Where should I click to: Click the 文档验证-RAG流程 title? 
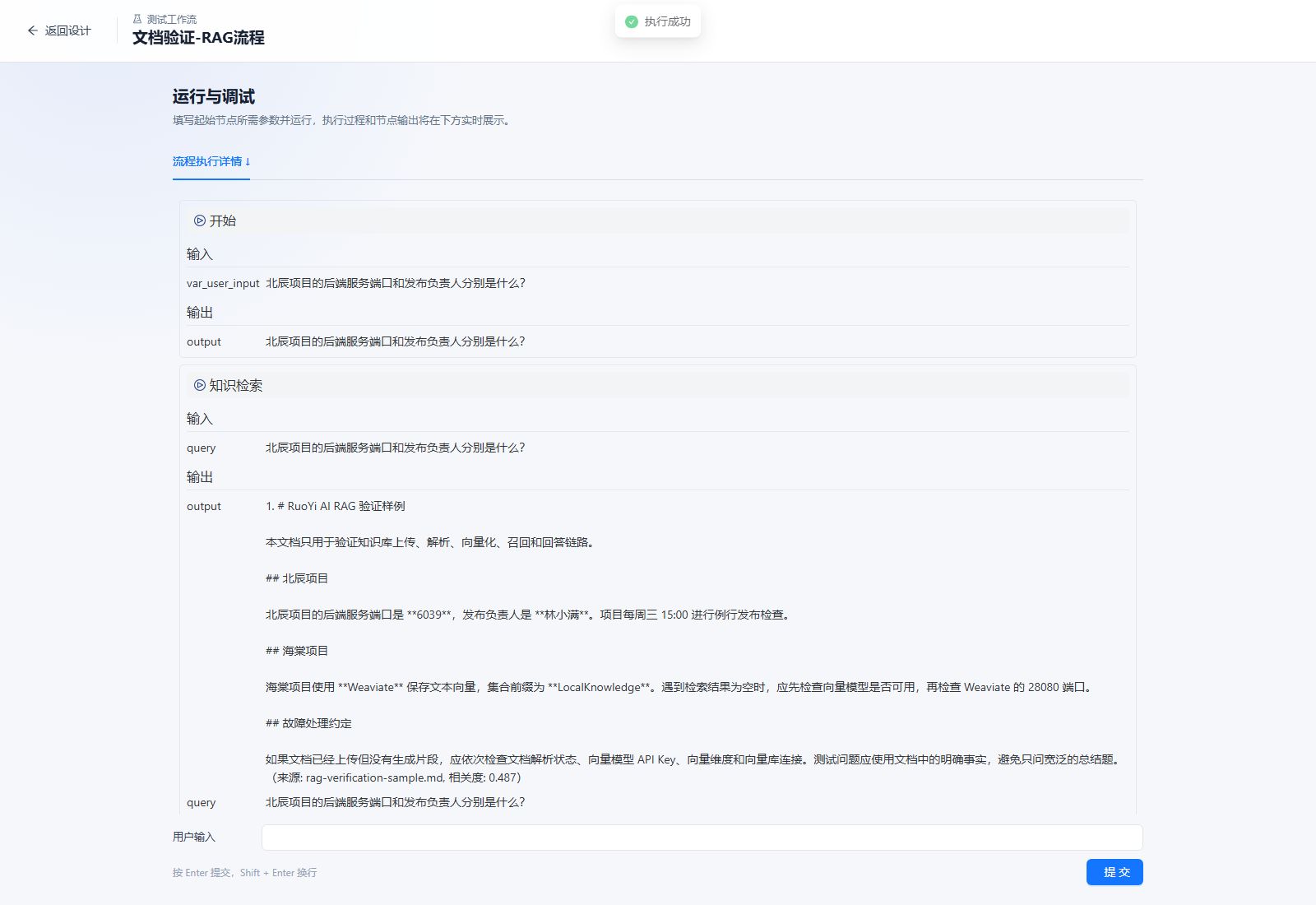click(x=198, y=38)
